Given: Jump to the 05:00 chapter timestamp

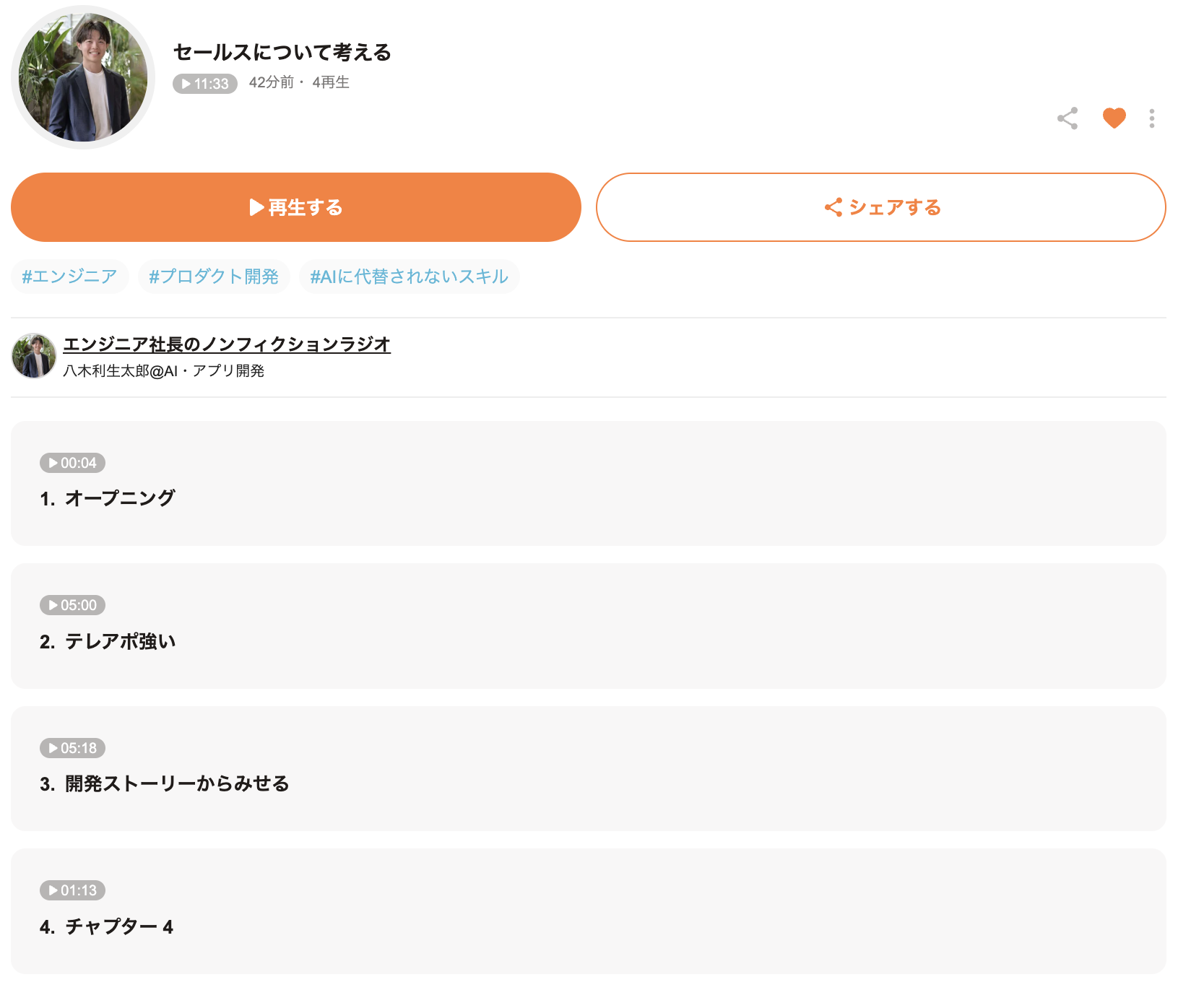Looking at the screenshot, I should (x=72, y=605).
